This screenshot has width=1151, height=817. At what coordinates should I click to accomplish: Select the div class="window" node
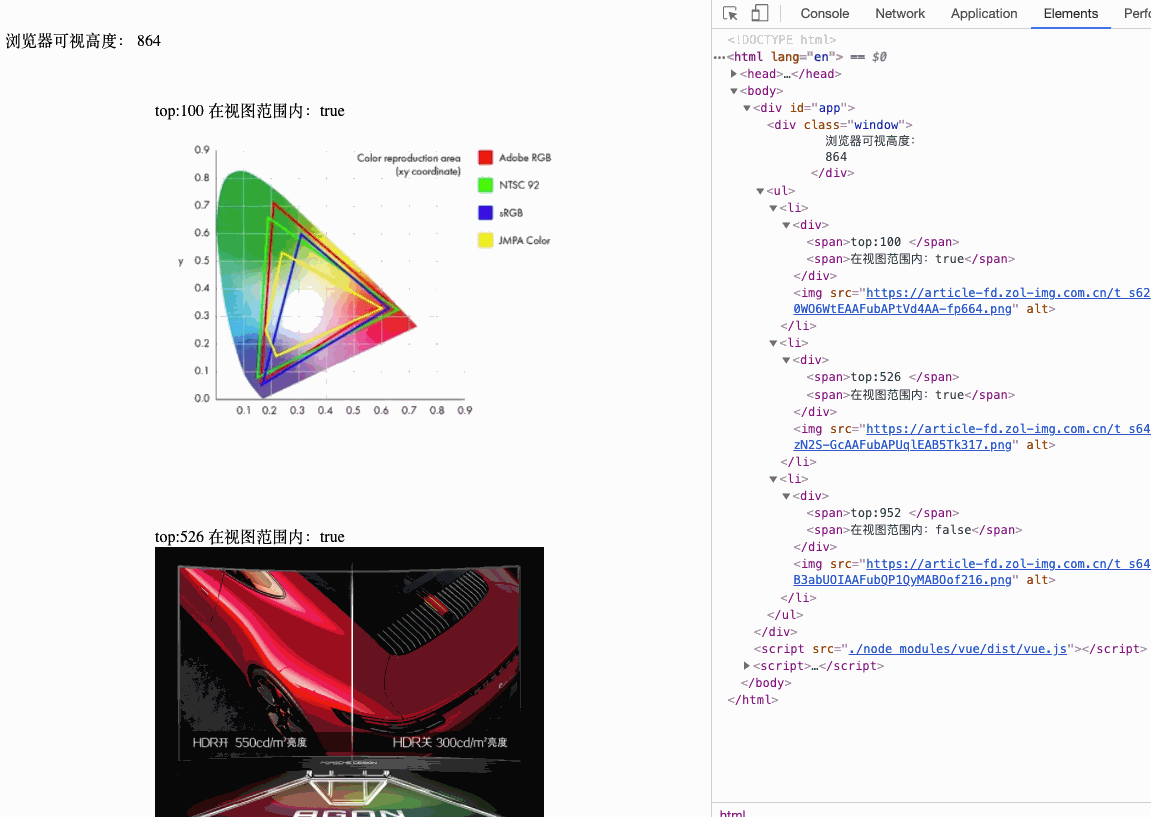pos(840,125)
